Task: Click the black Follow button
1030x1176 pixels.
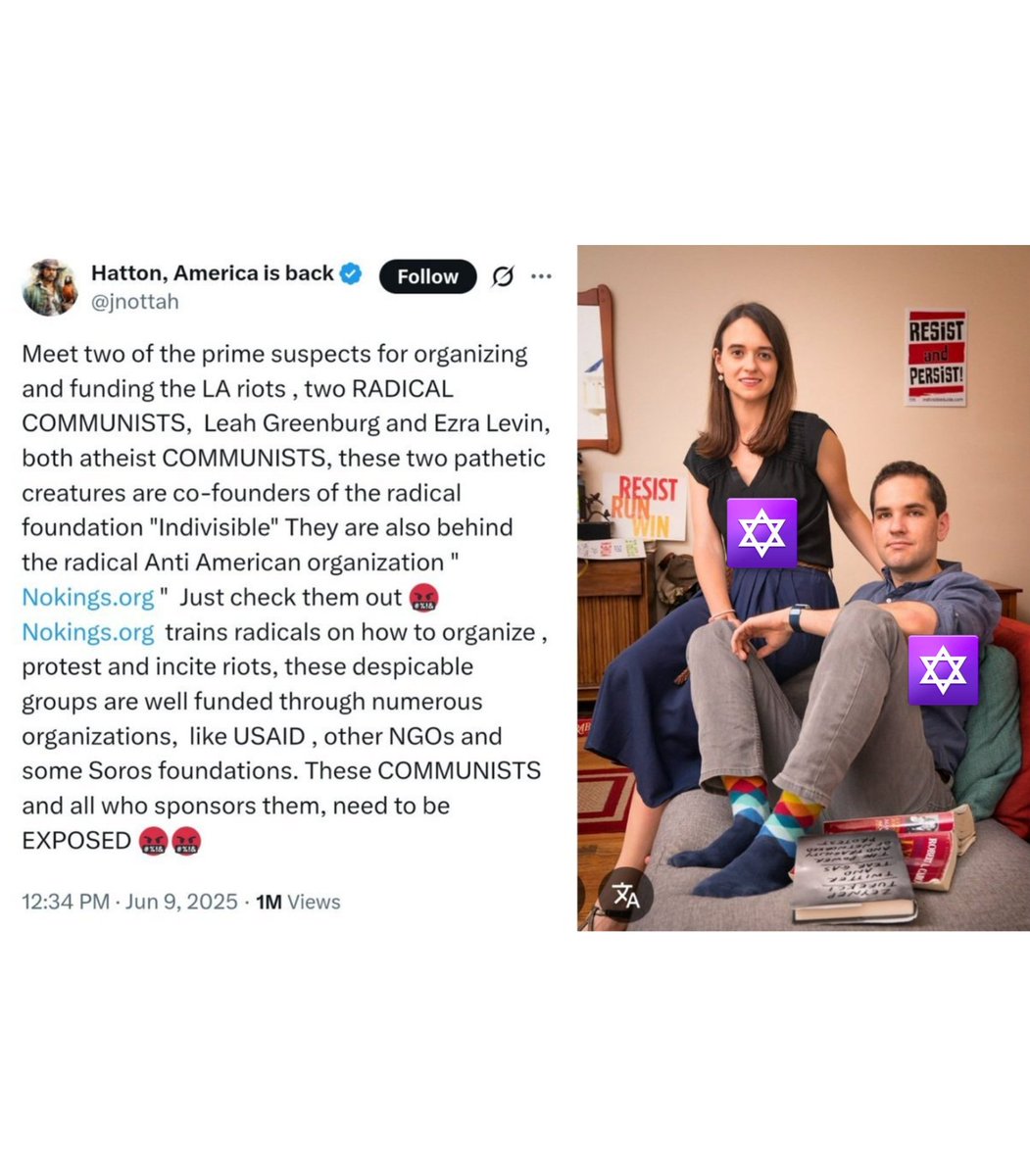Action: coord(427,276)
